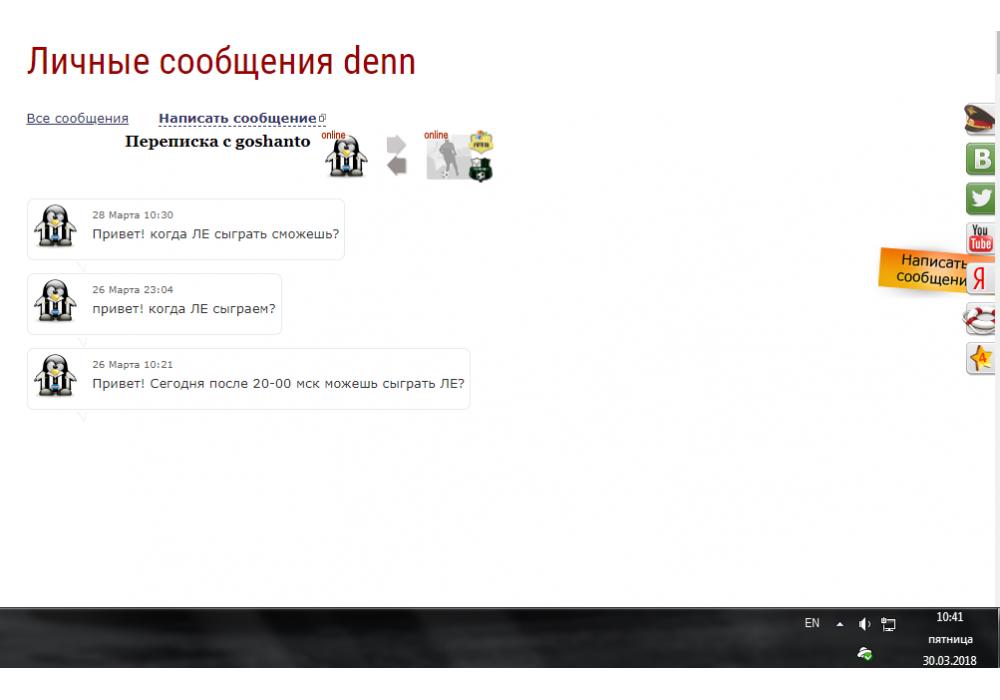Open the volume speaker tray icon
Viewport: 1000px width, 700px height.
coord(864,624)
